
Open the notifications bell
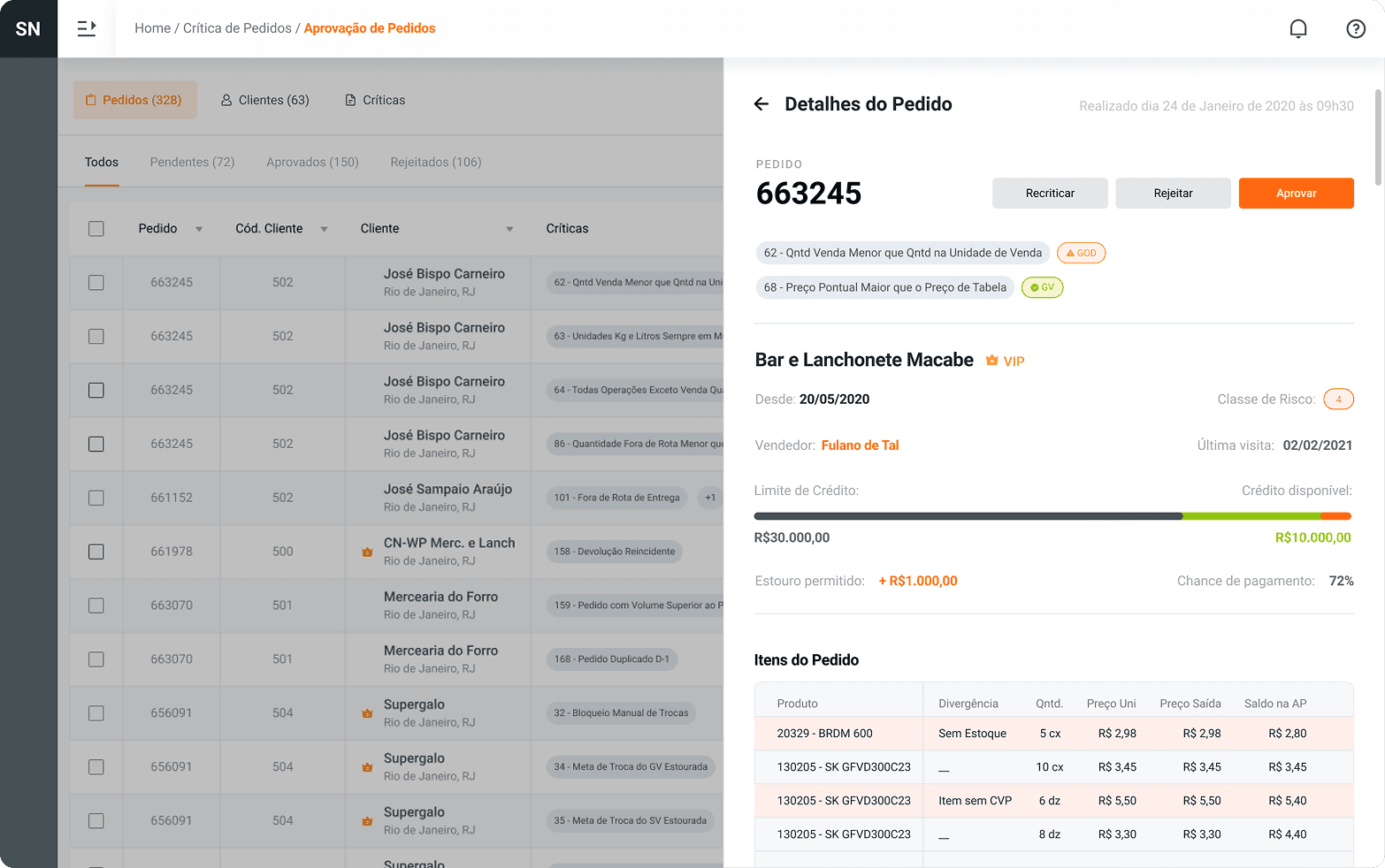click(x=1297, y=28)
